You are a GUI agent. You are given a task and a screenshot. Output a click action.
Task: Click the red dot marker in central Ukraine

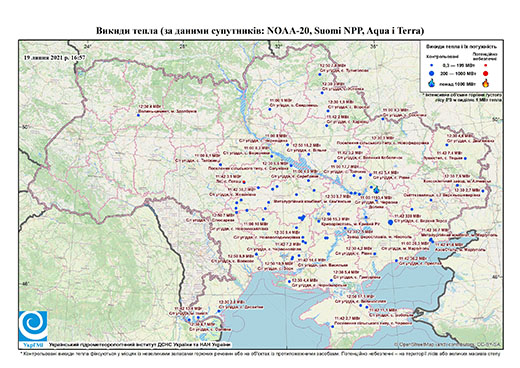244,182
